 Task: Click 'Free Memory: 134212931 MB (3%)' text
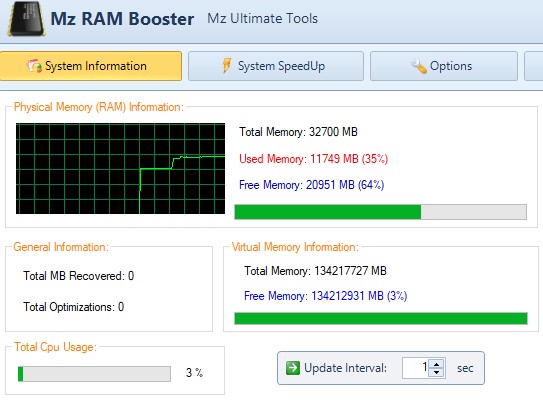326,296
